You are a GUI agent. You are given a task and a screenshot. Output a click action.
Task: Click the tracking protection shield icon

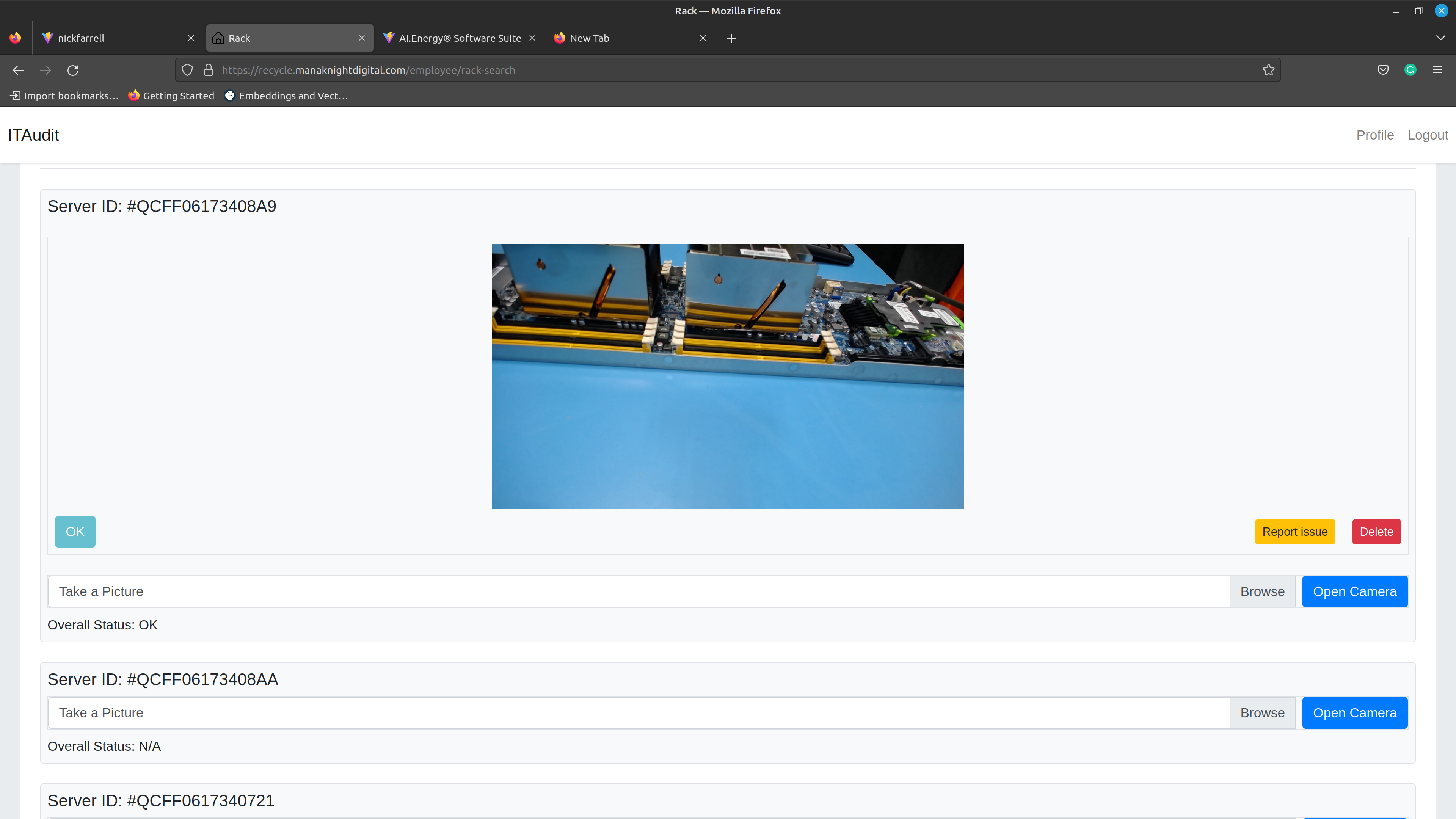pyautogui.click(x=187, y=70)
